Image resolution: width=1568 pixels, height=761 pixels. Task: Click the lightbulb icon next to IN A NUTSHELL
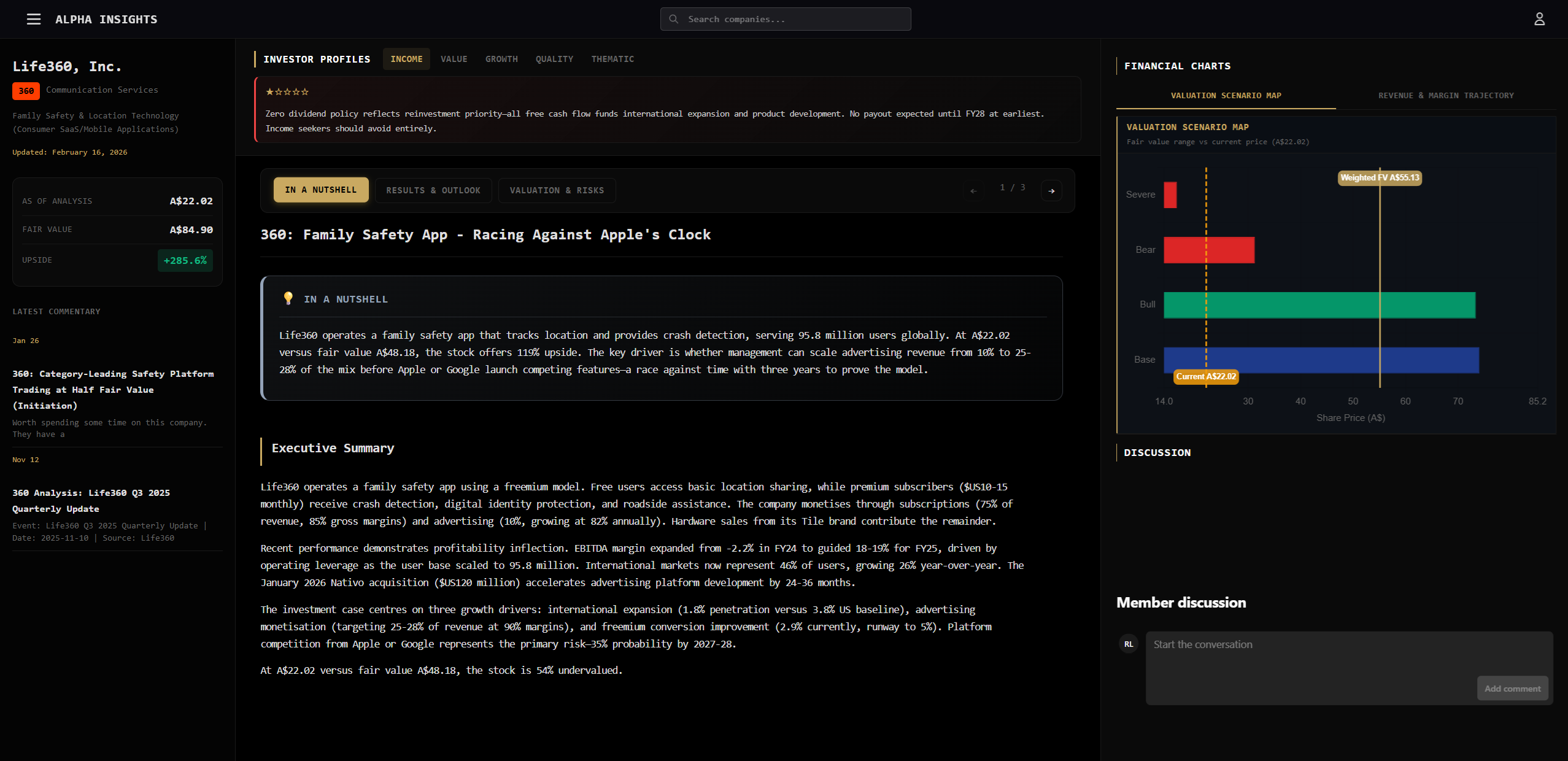pos(287,299)
